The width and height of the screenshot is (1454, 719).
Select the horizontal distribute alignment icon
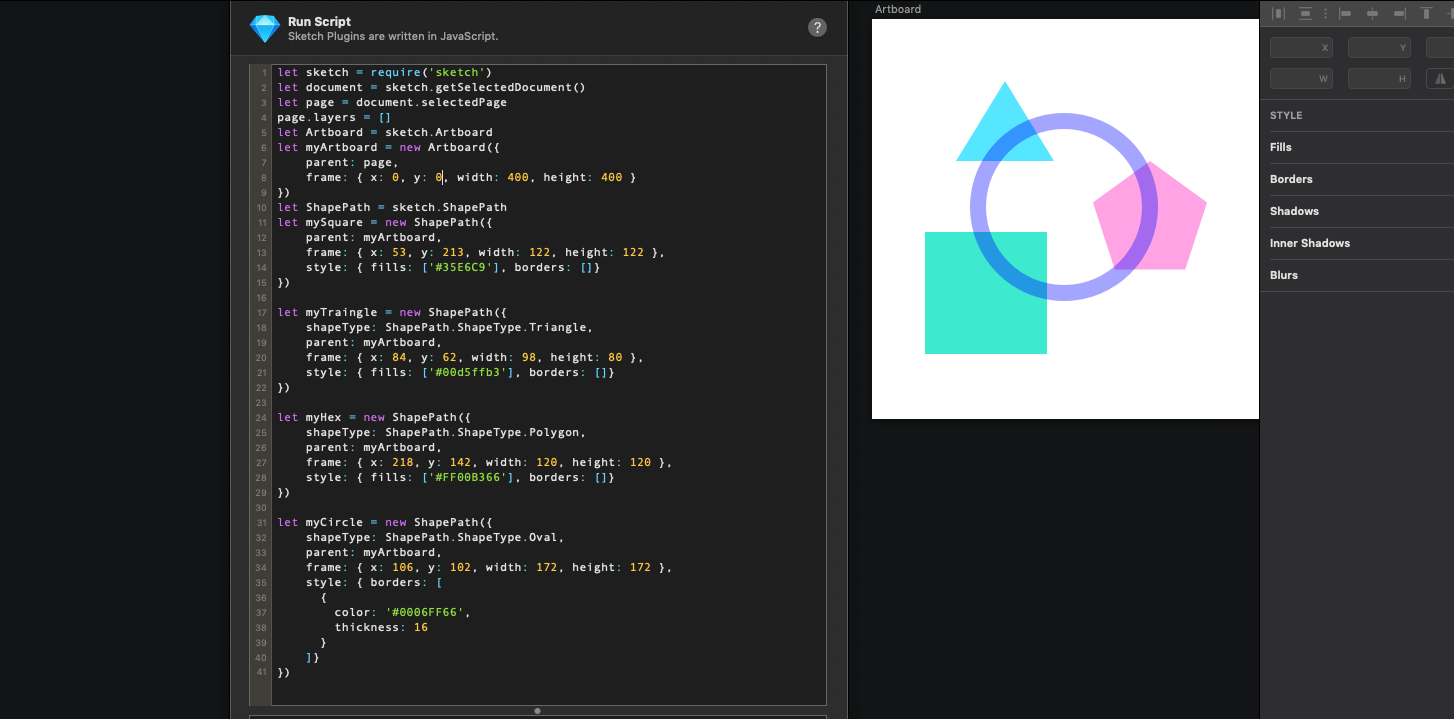[1278, 13]
